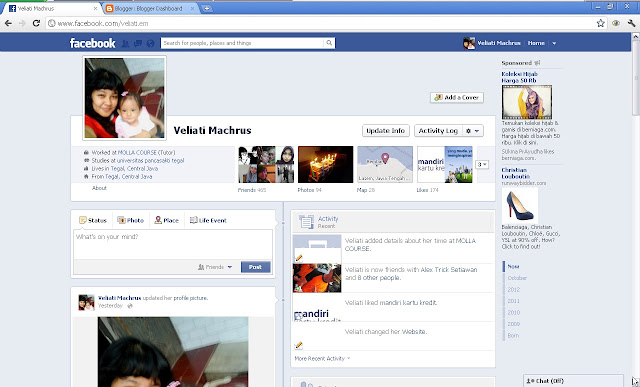Viewport: 640px width, 387px height.
Task: Click small avatar on profile picture post
Action: tap(87, 302)
